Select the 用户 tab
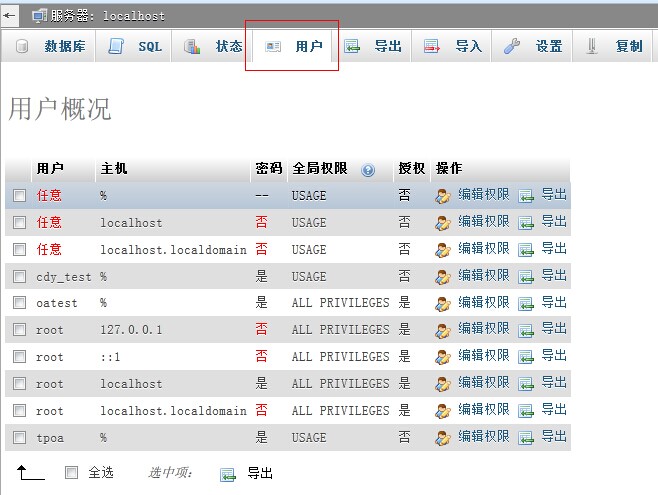 point(293,46)
